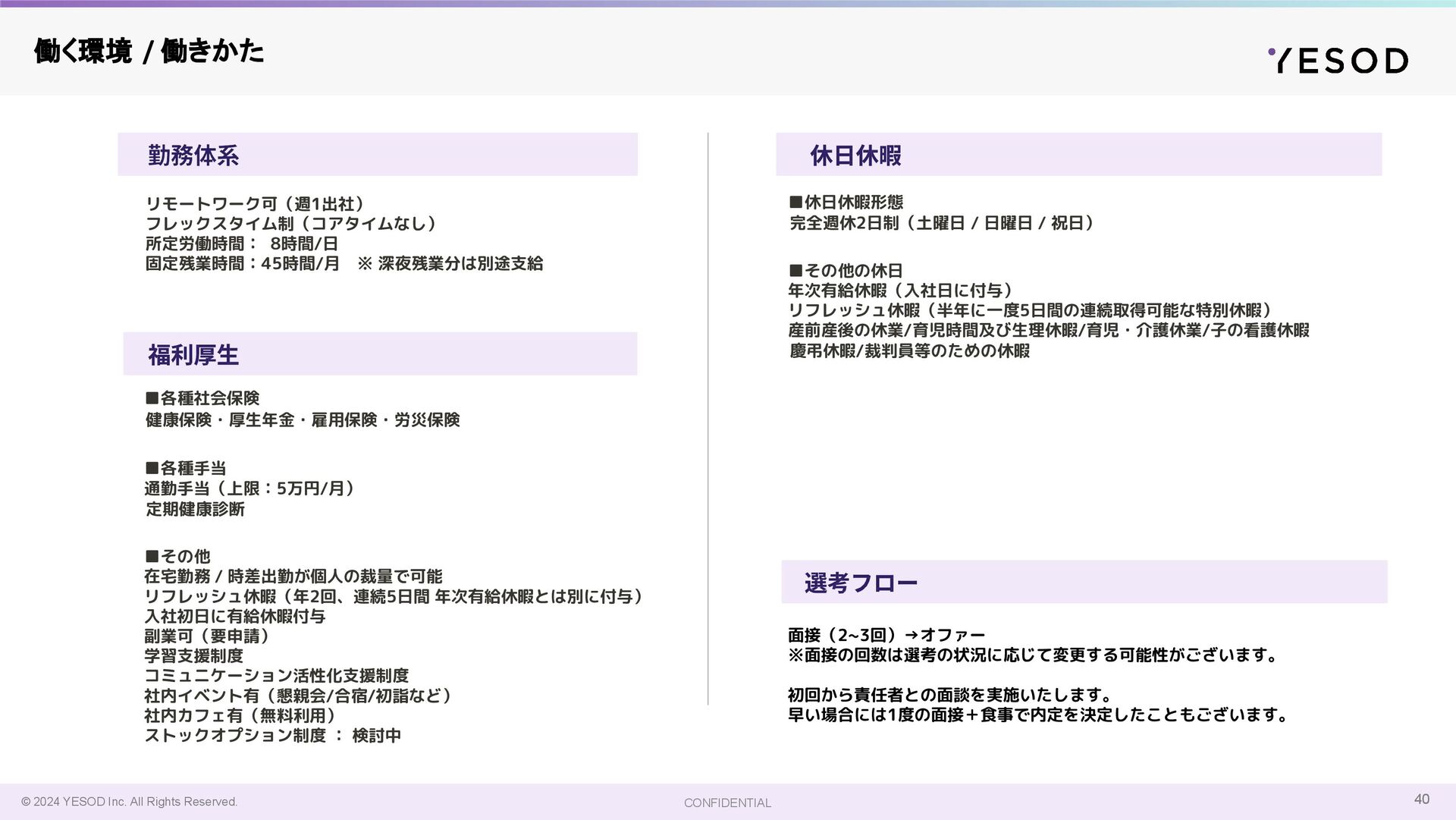The image size is (1456, 820).
Task: Click the vertical divider line in center
Action: point(708,419)
